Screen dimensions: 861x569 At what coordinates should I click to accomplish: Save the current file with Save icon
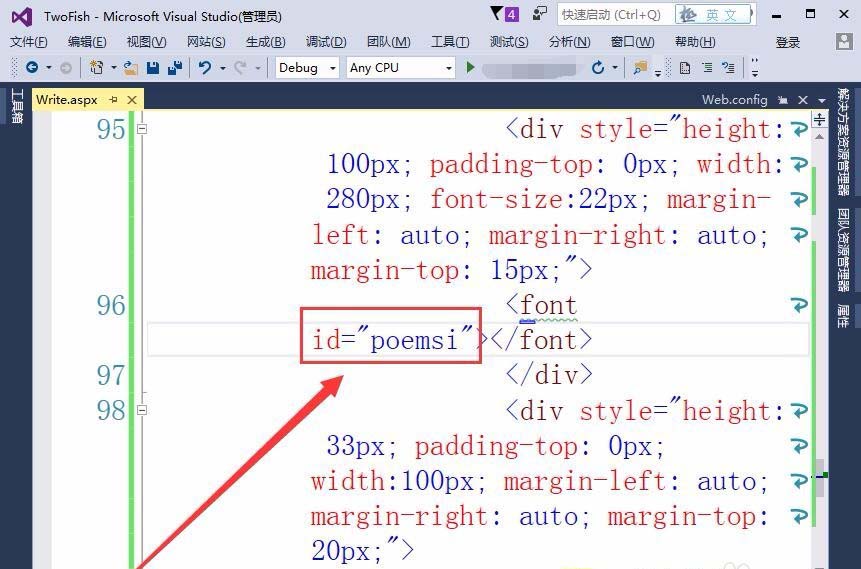pyautogui.click(x=153, y=68)
